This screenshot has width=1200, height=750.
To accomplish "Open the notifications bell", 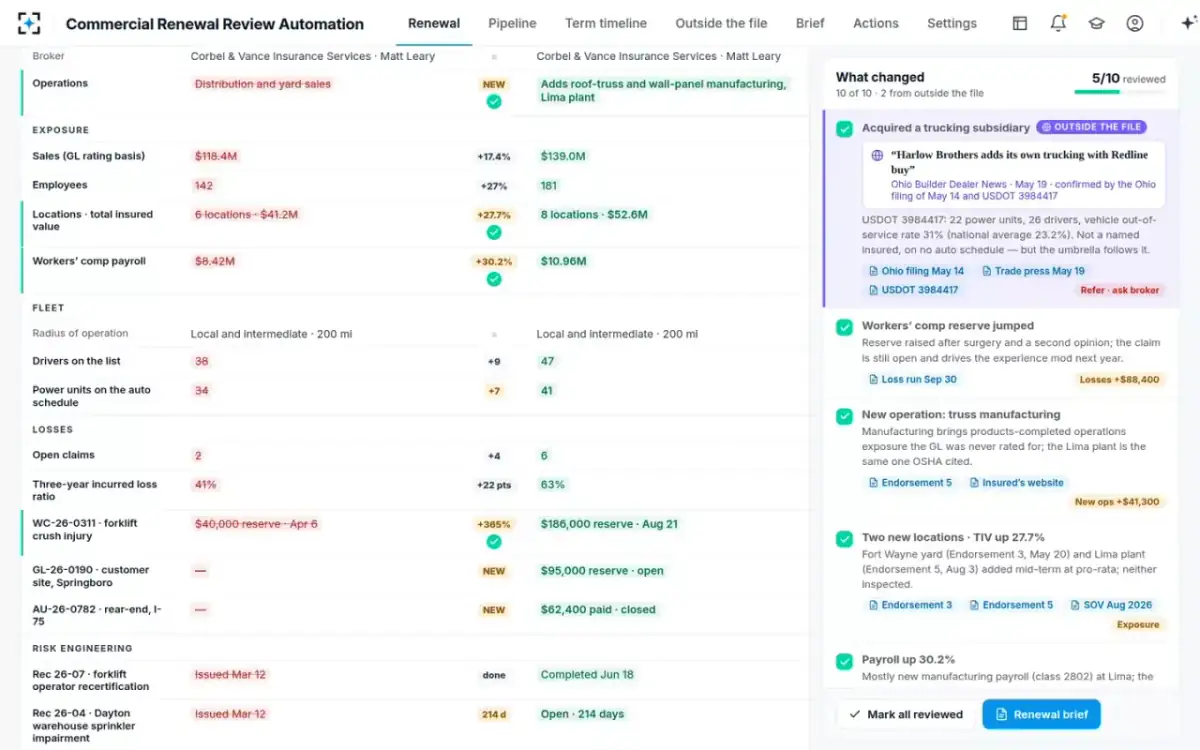I will tap(1058, 23).
